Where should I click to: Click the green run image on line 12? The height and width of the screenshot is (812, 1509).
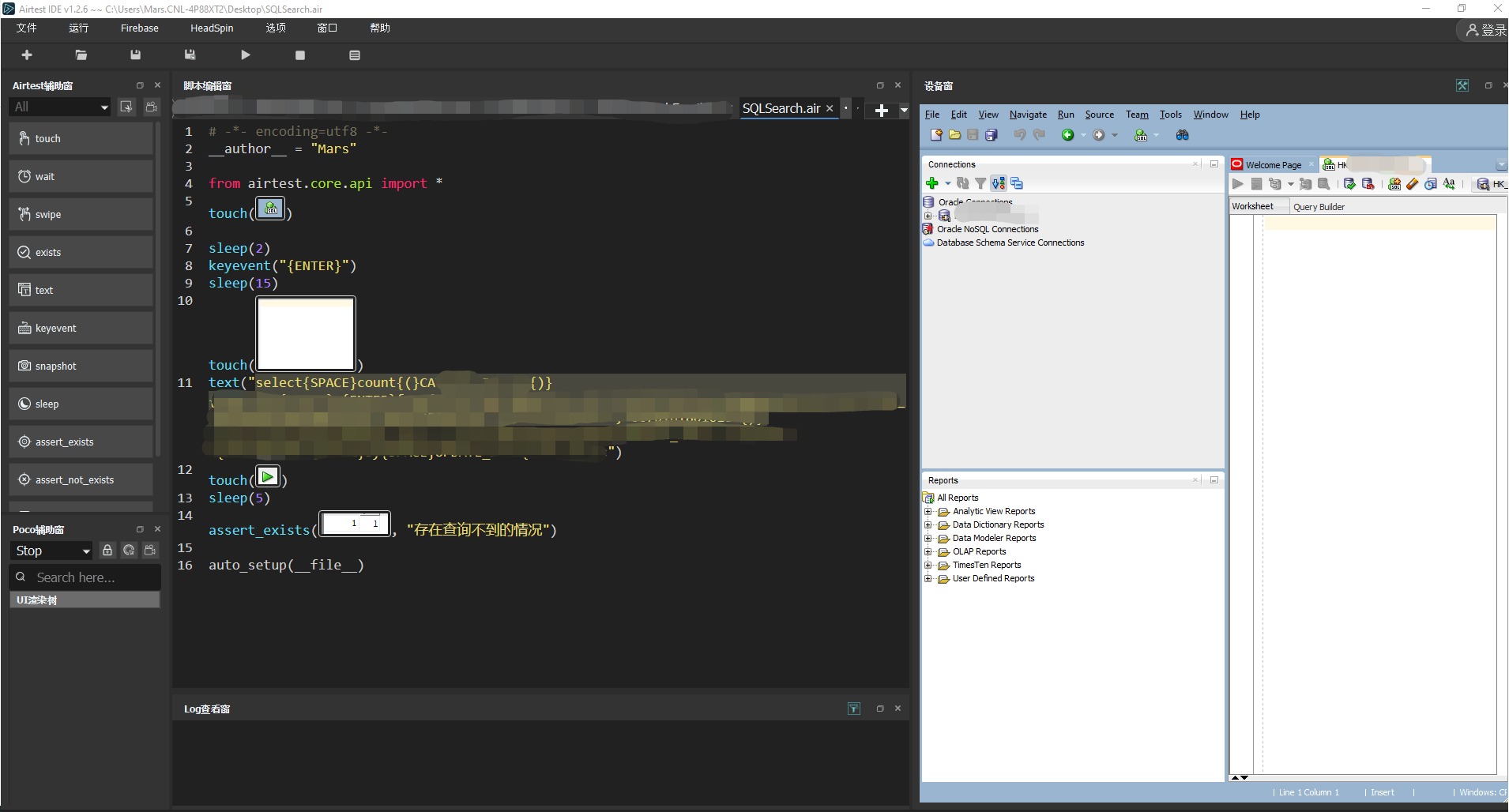(268, 476)
